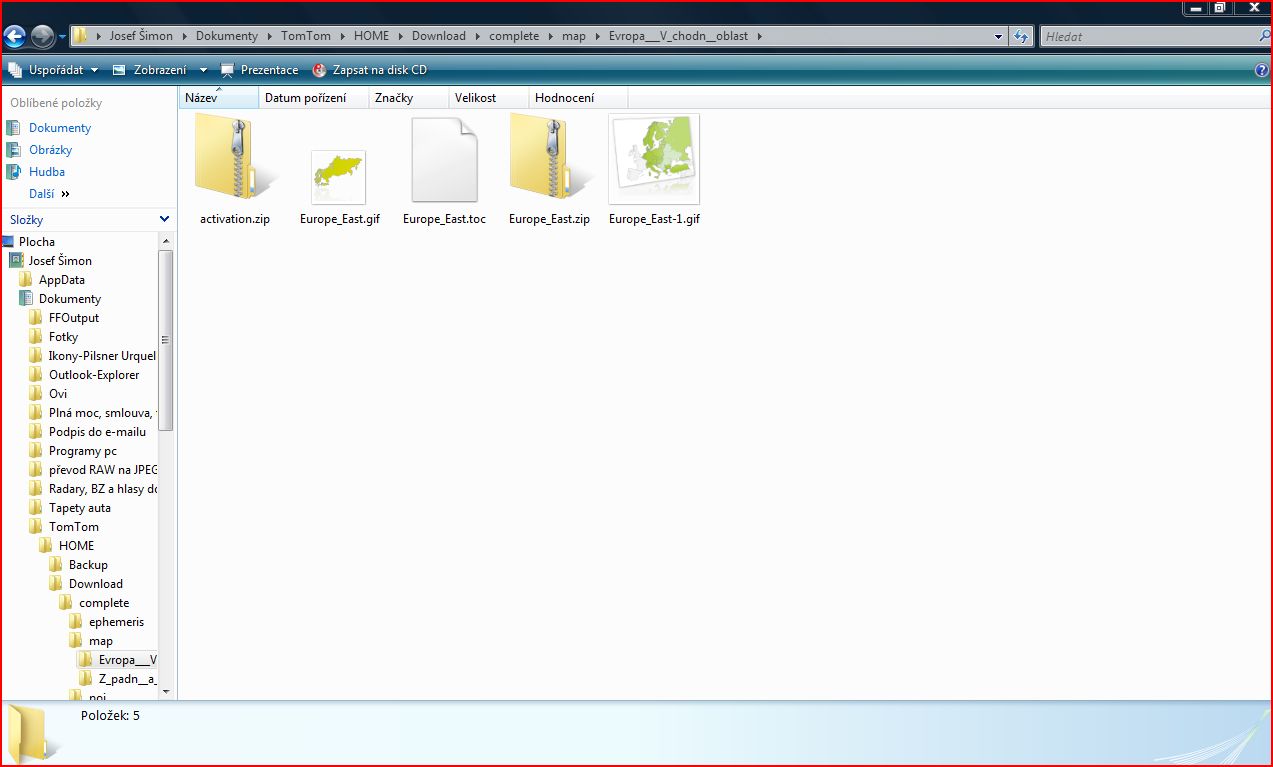
Task: Open the Obrázky favorite link
Action: [50, 150]
